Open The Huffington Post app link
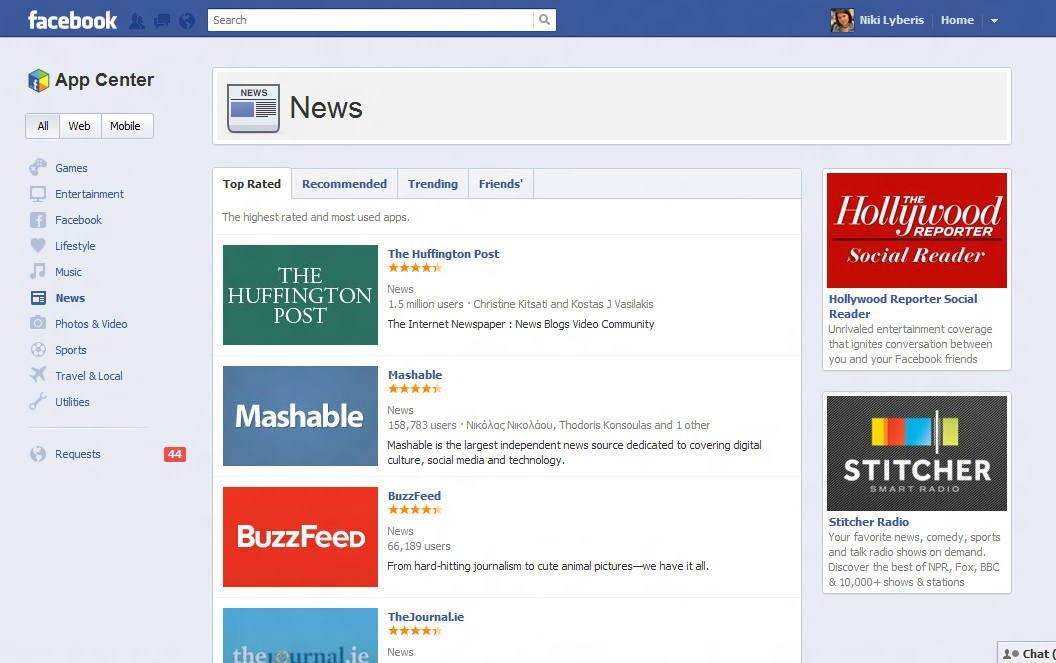This screenshot has height=663, width=1056. click(x=443, y=254)
